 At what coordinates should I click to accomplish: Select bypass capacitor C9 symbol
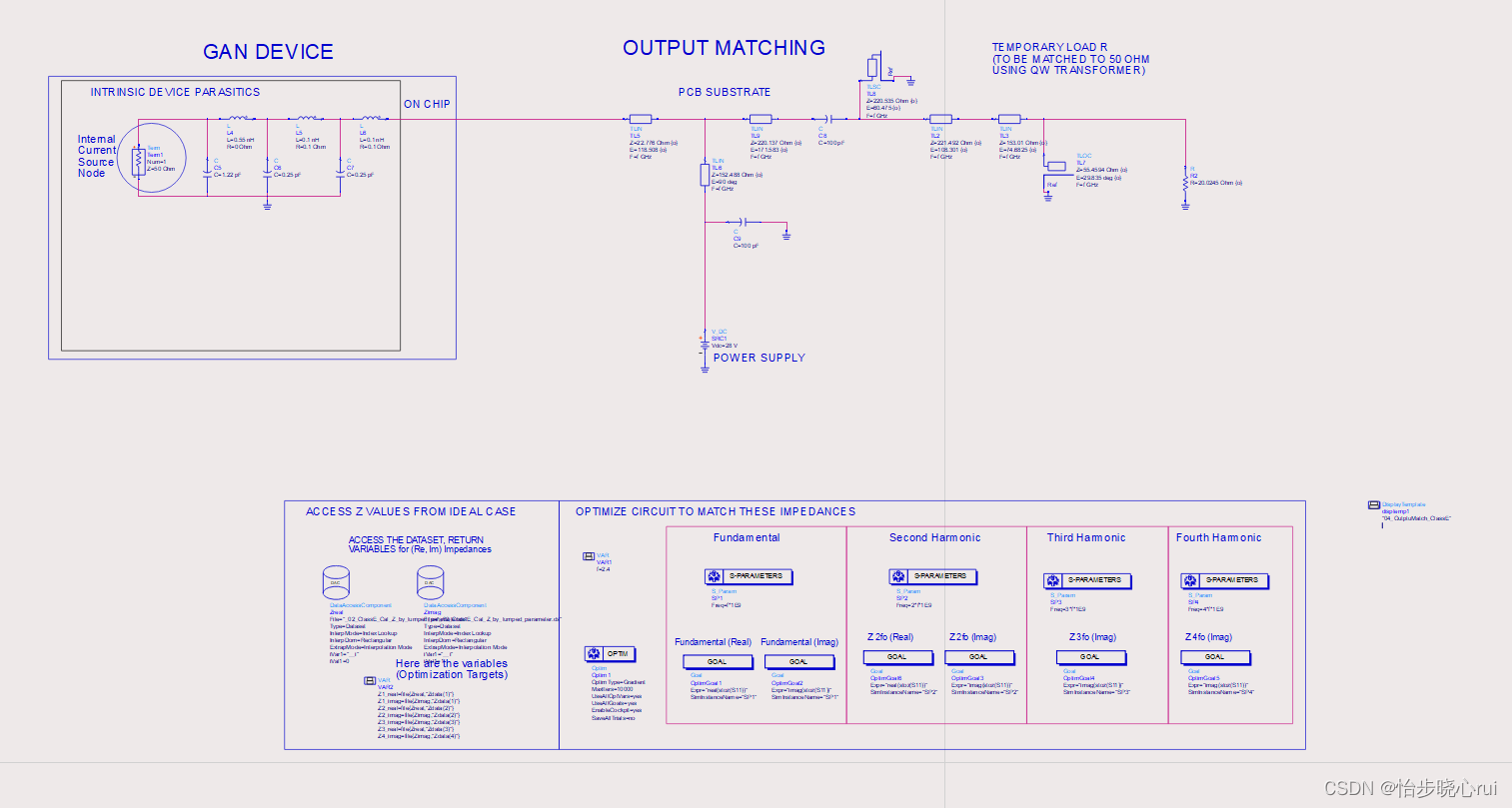[x=745, y=222]
